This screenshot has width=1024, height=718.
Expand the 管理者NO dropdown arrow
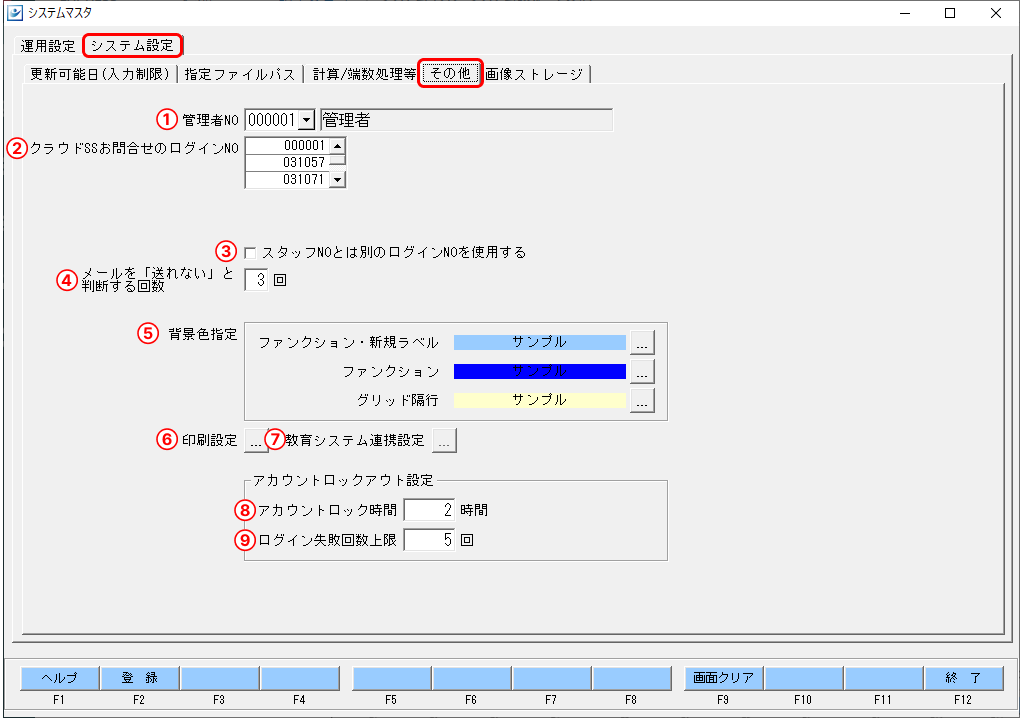tap(306, 120)
